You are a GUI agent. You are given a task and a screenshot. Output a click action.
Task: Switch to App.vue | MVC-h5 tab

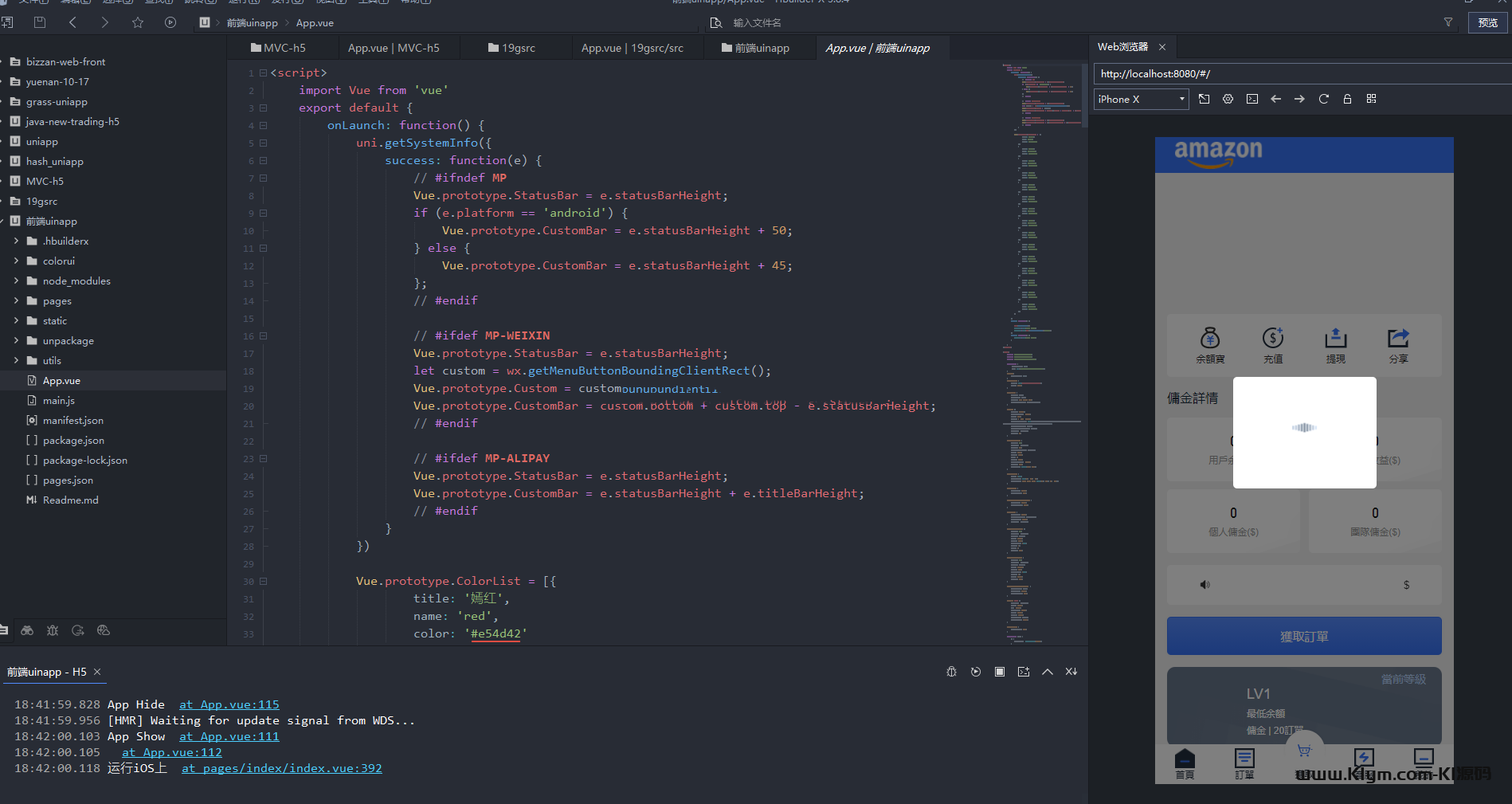coord(394,48)
